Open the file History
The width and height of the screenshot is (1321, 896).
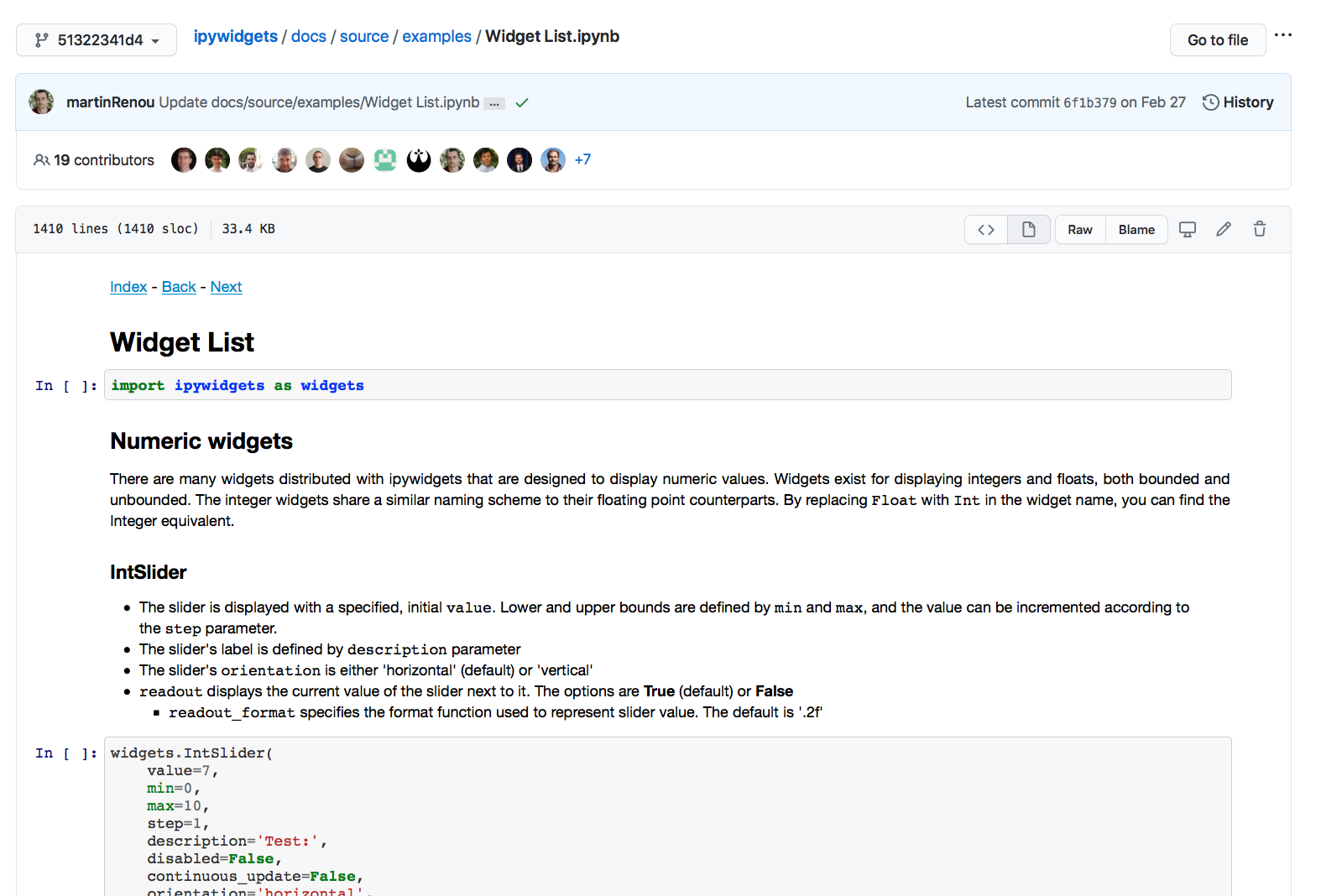click(1238, 102)
